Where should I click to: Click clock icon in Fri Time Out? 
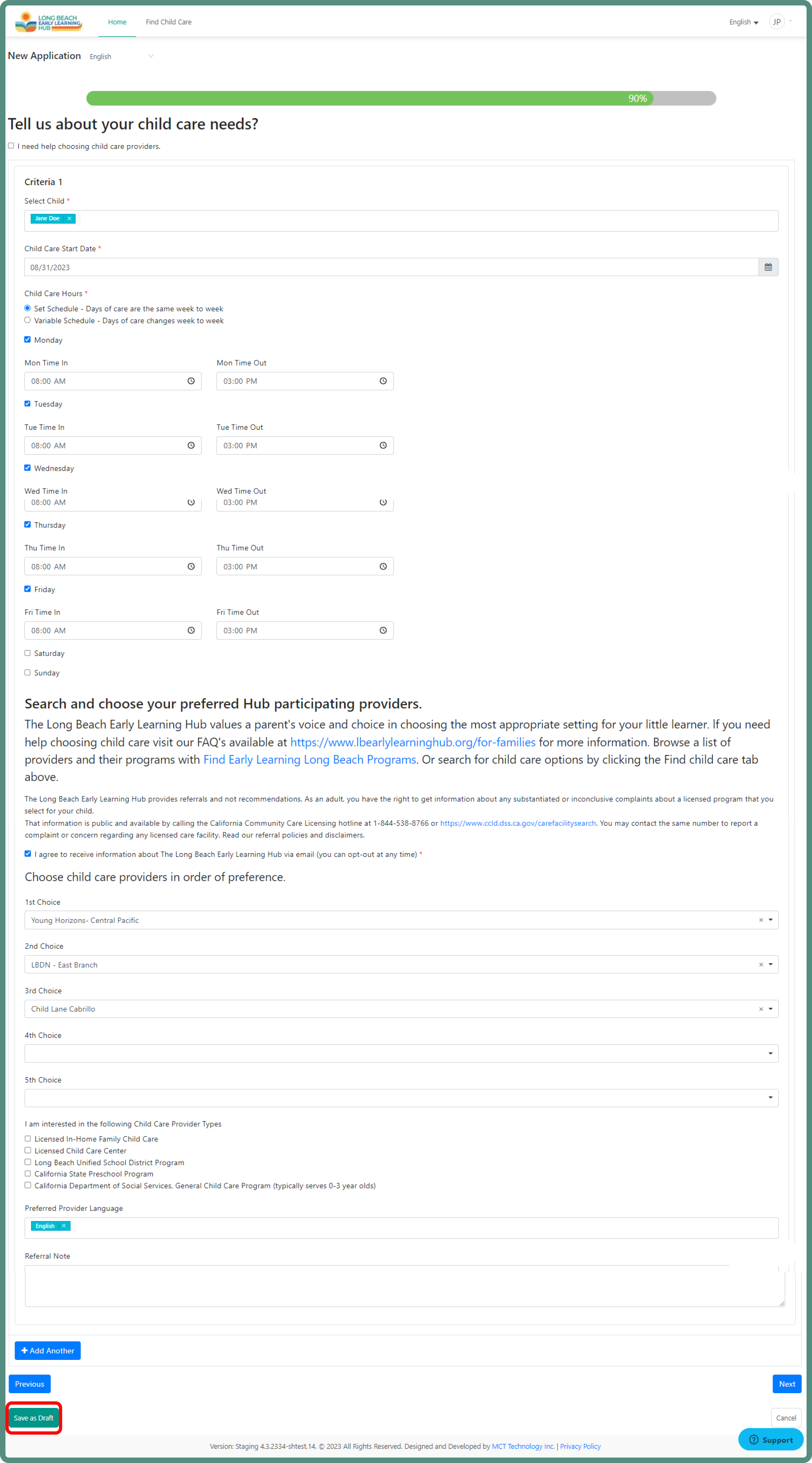383,630
